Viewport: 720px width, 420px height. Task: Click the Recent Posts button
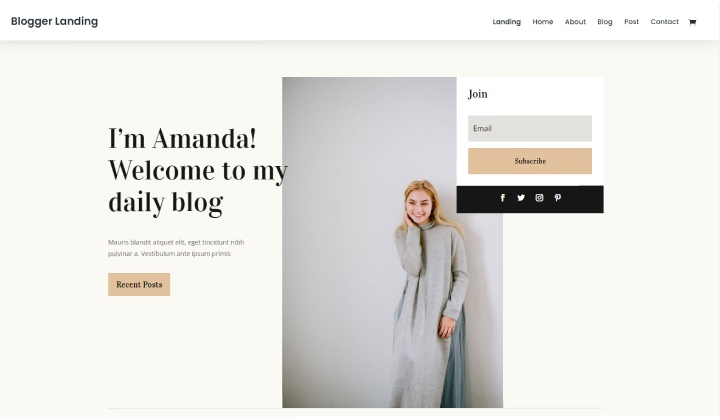(x=139, y=285)
